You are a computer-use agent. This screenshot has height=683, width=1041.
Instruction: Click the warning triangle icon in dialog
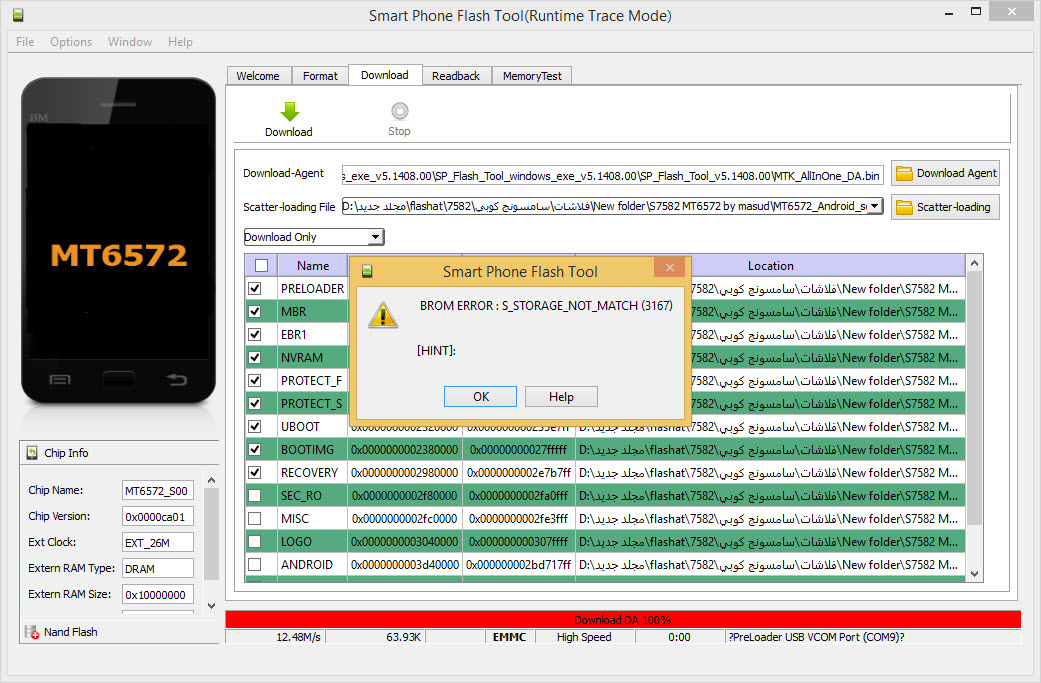tap(383, 315)
